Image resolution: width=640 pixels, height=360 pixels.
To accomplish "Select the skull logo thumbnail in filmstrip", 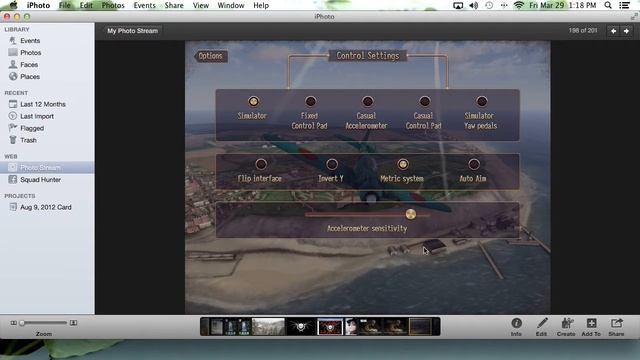I will coord(301,327).
